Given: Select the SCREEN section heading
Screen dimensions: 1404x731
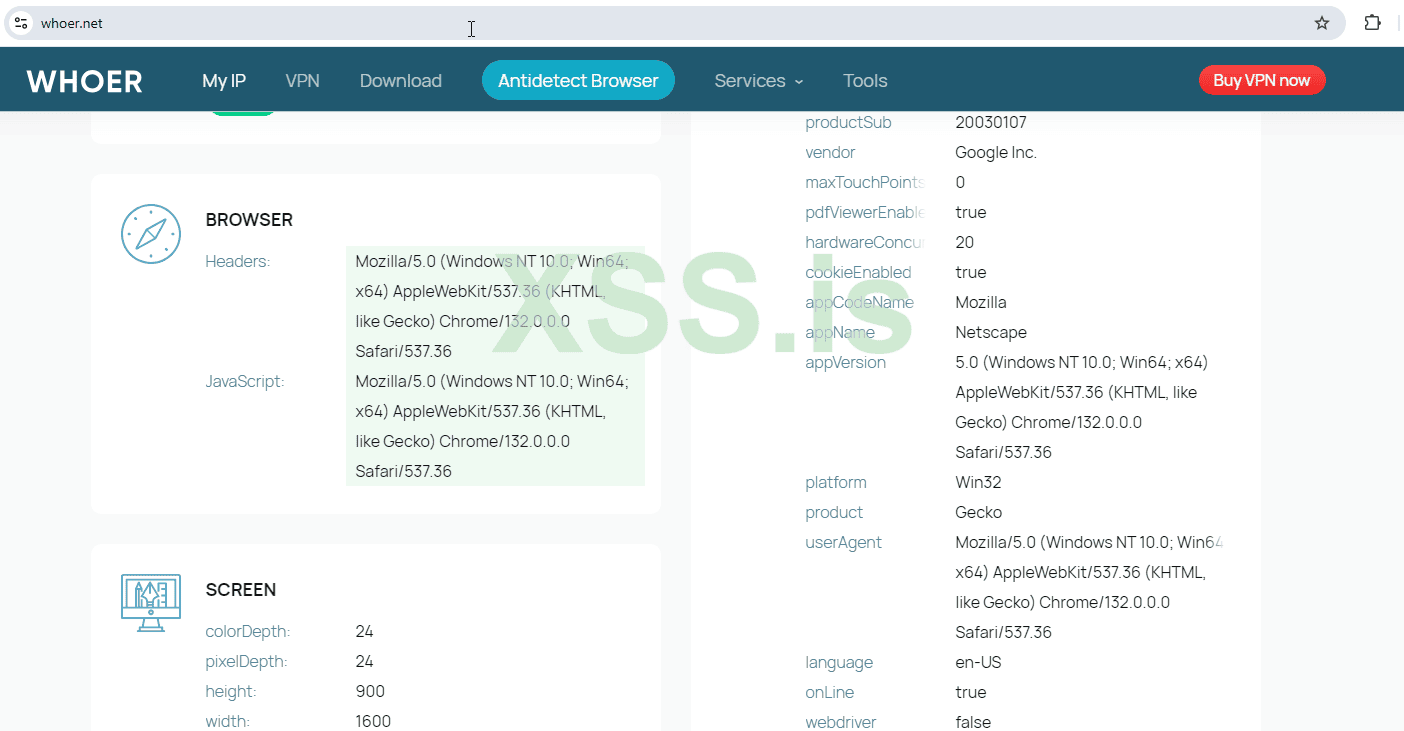Looking at the screenshot, I should tap(241, 590).
